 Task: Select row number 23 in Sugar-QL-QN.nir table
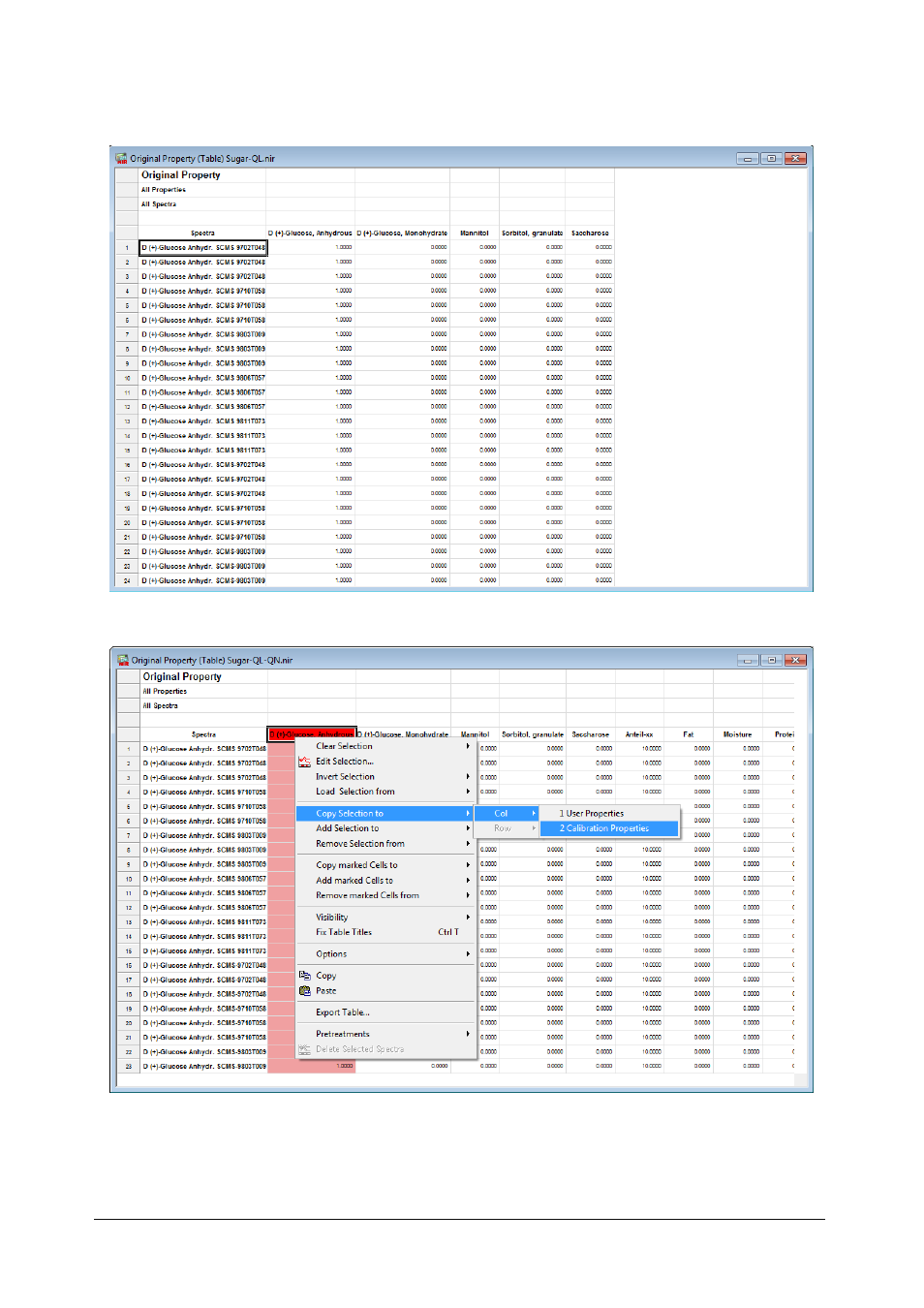click(x=129, y=1067)
